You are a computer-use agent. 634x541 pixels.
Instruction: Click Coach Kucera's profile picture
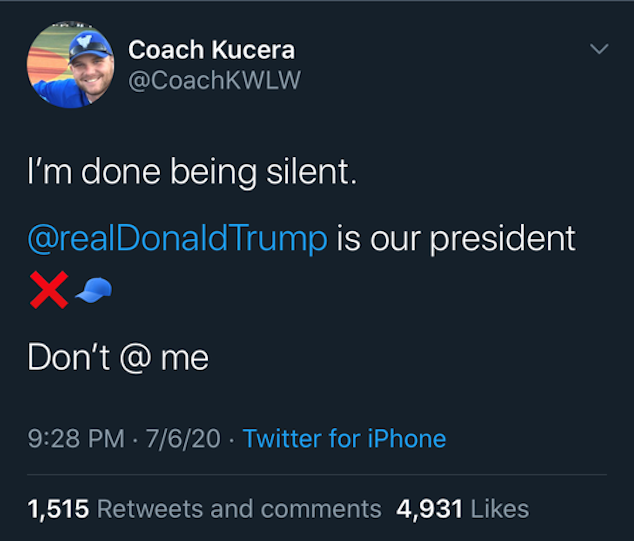70,65
